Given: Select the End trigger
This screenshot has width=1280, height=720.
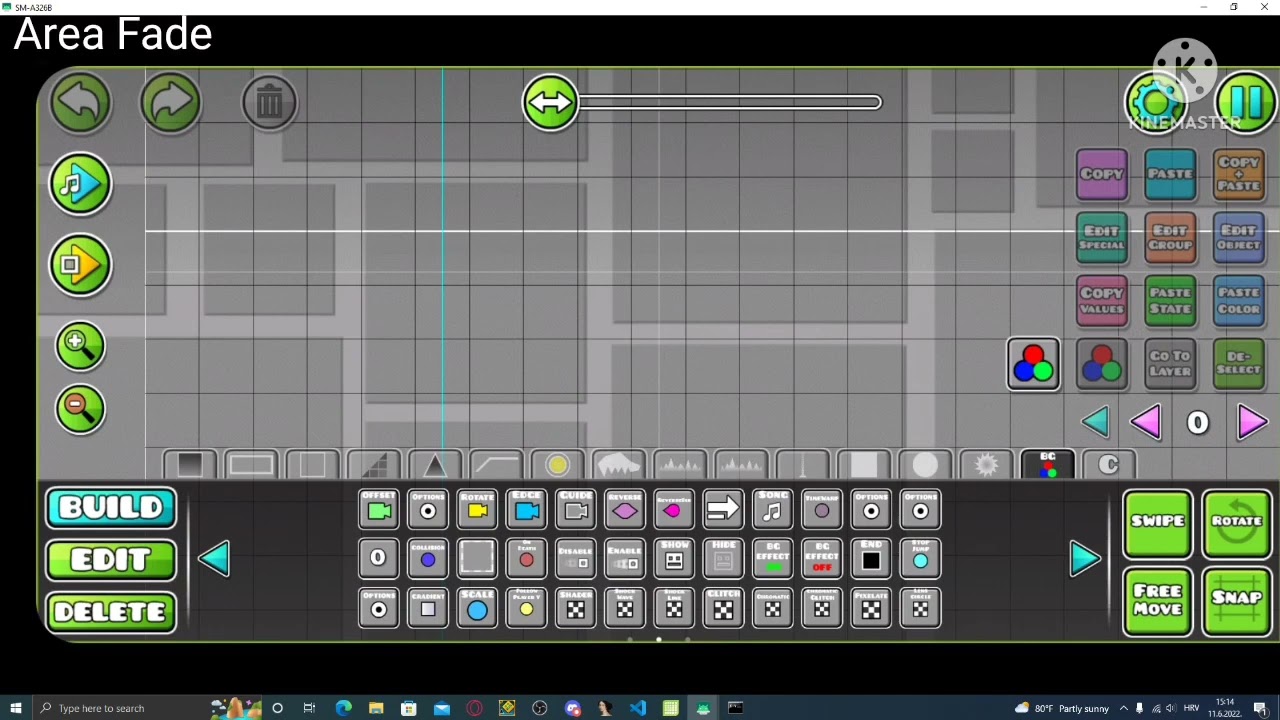Looking at the screenshot, I should pos(871,559).
